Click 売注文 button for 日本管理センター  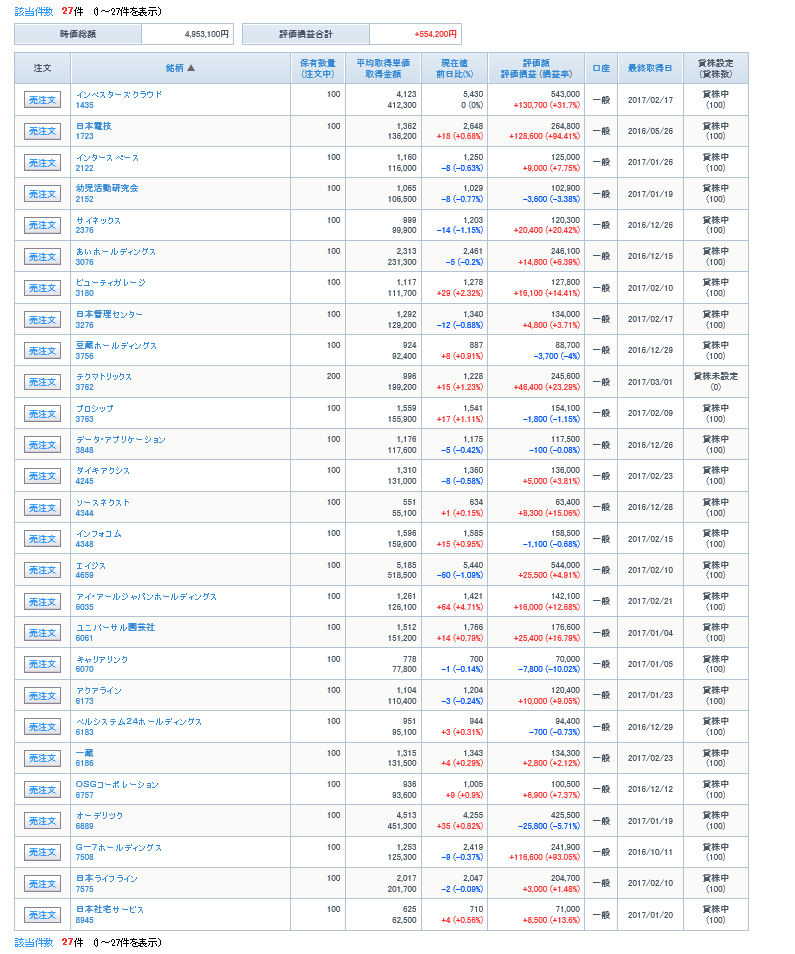pyautogui.click(x=42, y=319)
